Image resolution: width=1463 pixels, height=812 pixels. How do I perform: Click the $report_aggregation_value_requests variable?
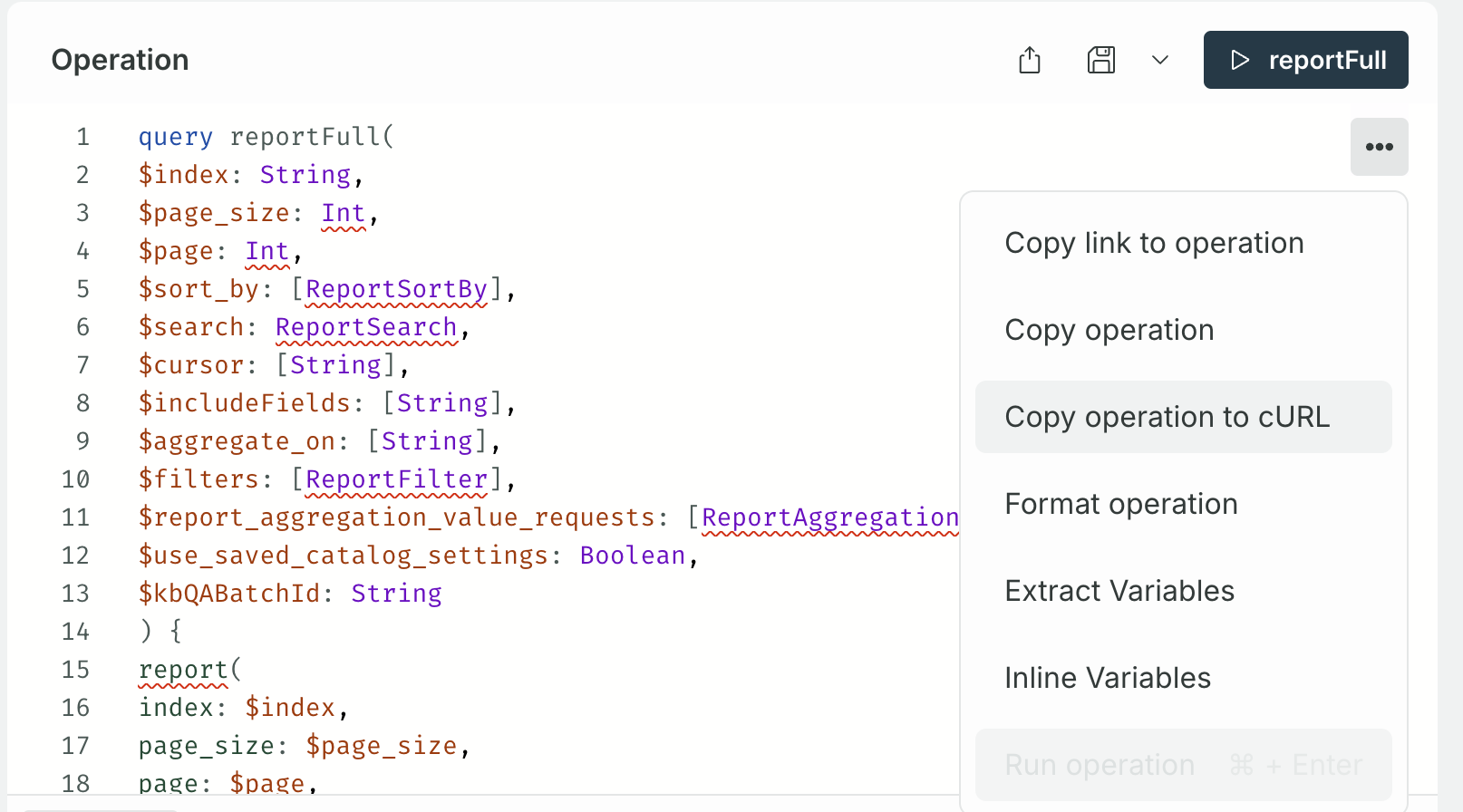396,517
